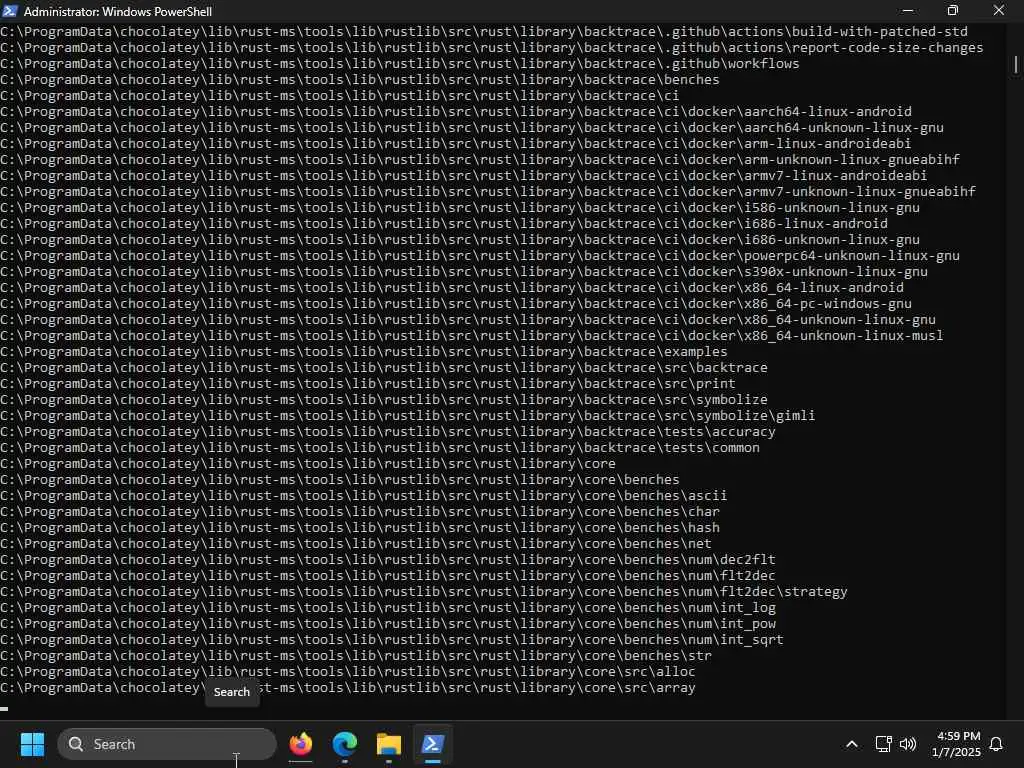Open File Explorer from the taskbar

pos(389,744)
